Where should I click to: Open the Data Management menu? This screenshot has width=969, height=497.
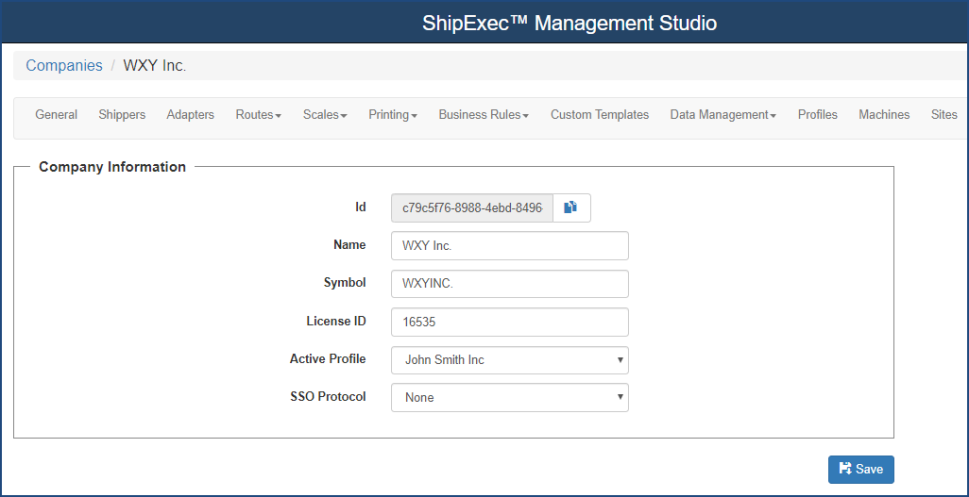[723, 115]
